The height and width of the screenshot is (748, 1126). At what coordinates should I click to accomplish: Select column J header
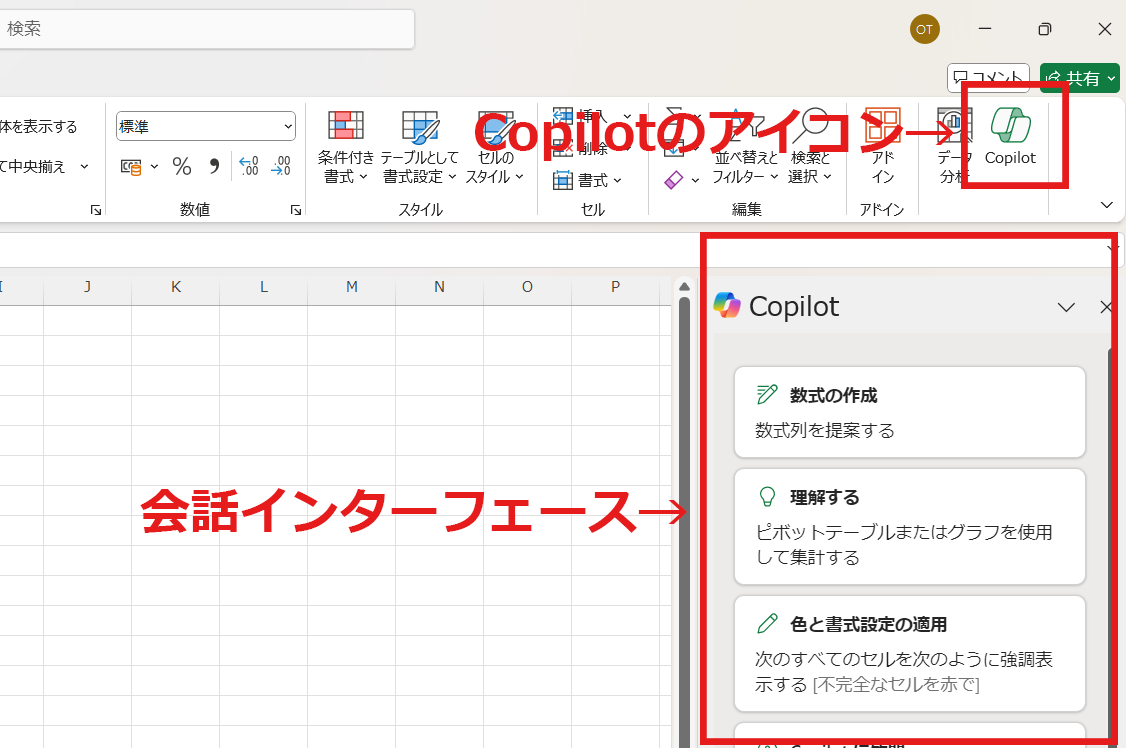pyautogui.click(x=88, y=287)
